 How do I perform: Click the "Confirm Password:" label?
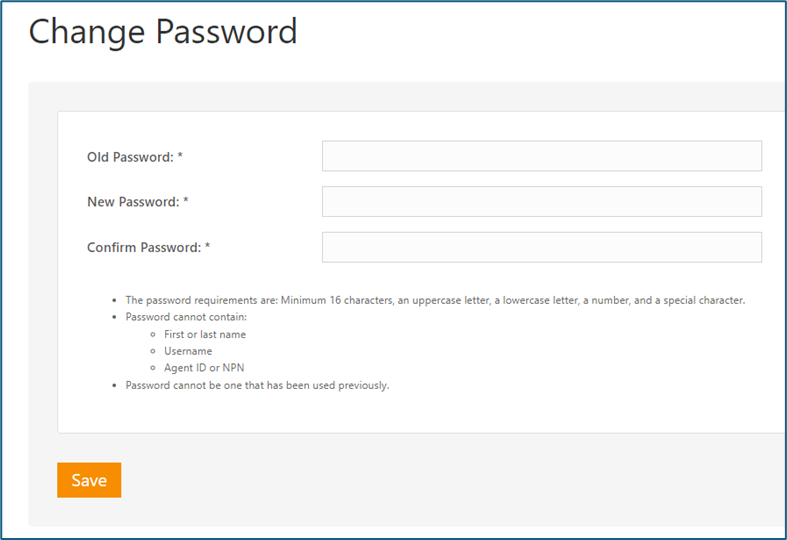coord(144,247)
